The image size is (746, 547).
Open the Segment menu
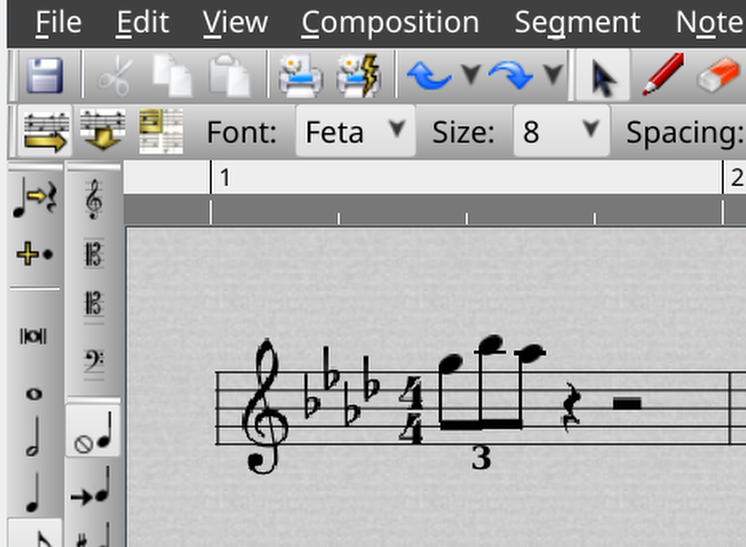[577, 22]
